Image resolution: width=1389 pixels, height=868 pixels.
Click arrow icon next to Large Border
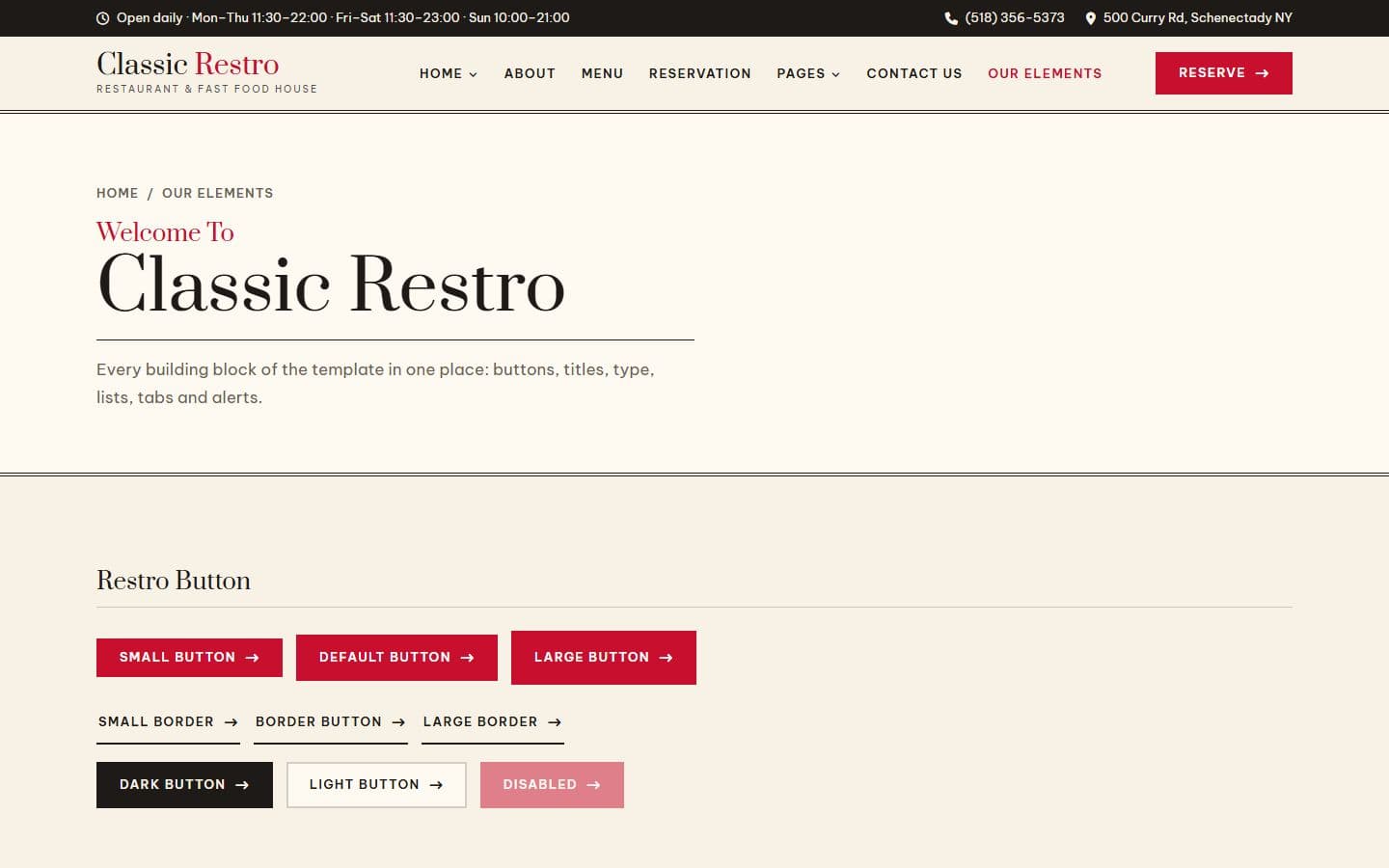(555, 722)
